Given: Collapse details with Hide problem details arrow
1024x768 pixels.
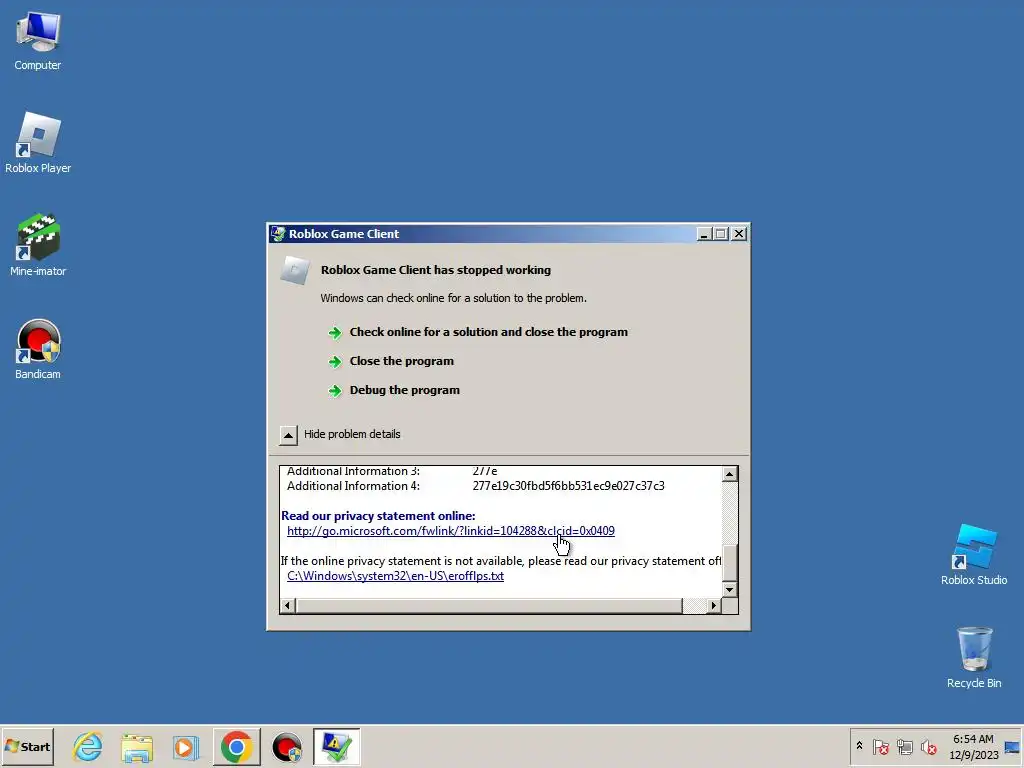Looking at the screenshot, I should (288, 435).
